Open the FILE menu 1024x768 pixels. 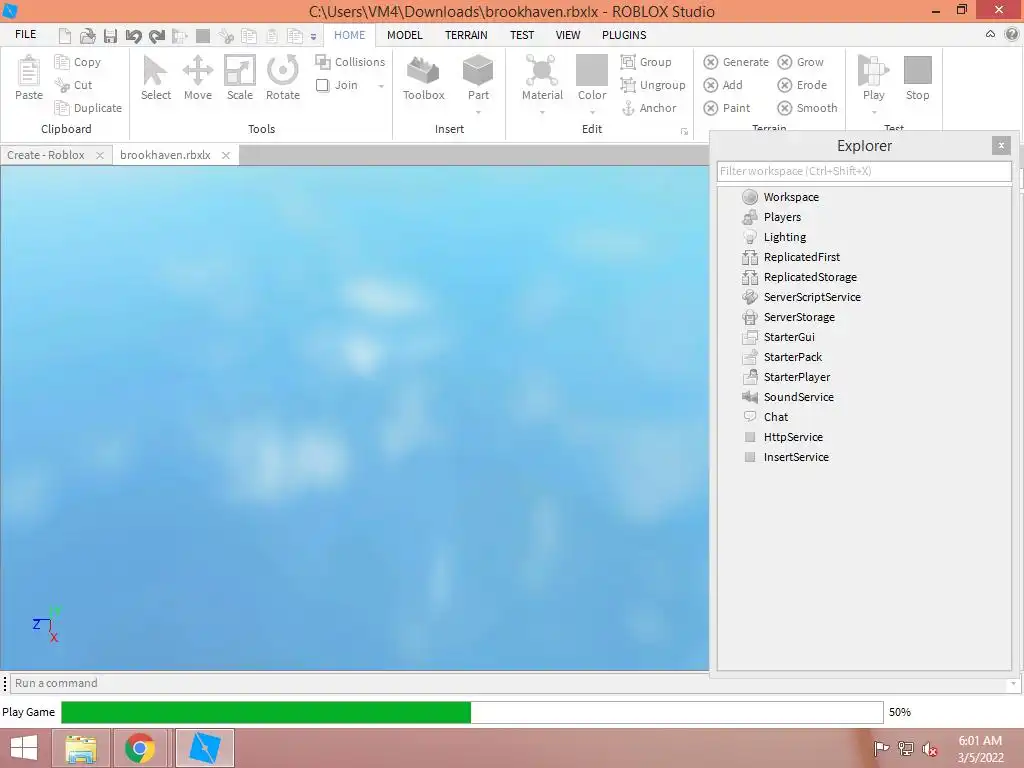(25, 35)
